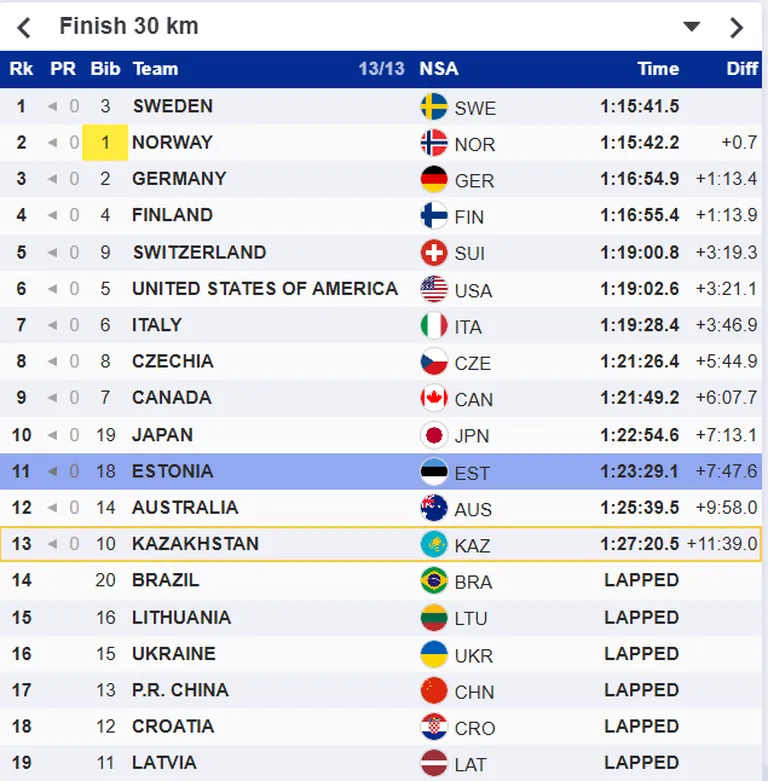Click Norway's yellow bib number 1

coord(105,143)
